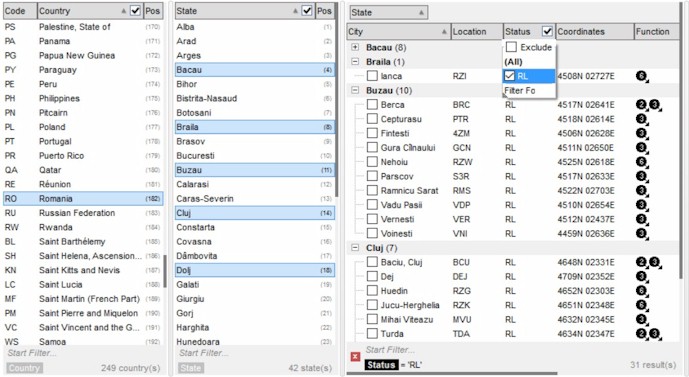Click the function icon in the Nehoiu row

tap(641, 162)
